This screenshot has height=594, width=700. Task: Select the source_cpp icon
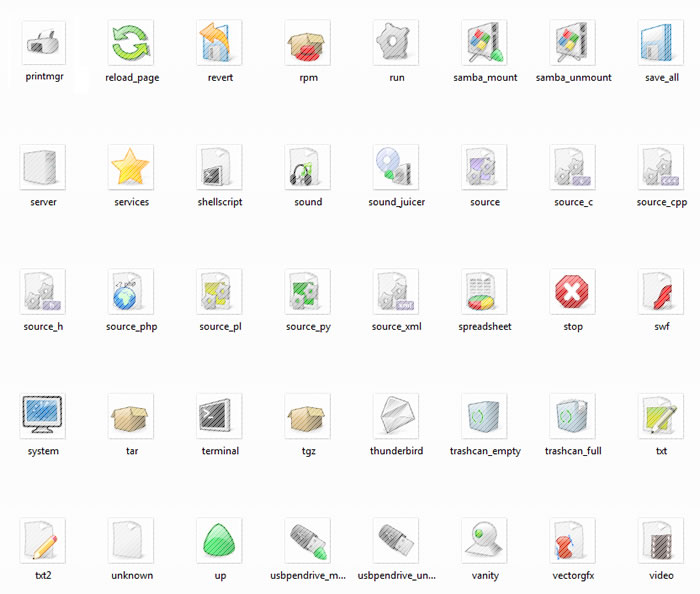(661, 167)
